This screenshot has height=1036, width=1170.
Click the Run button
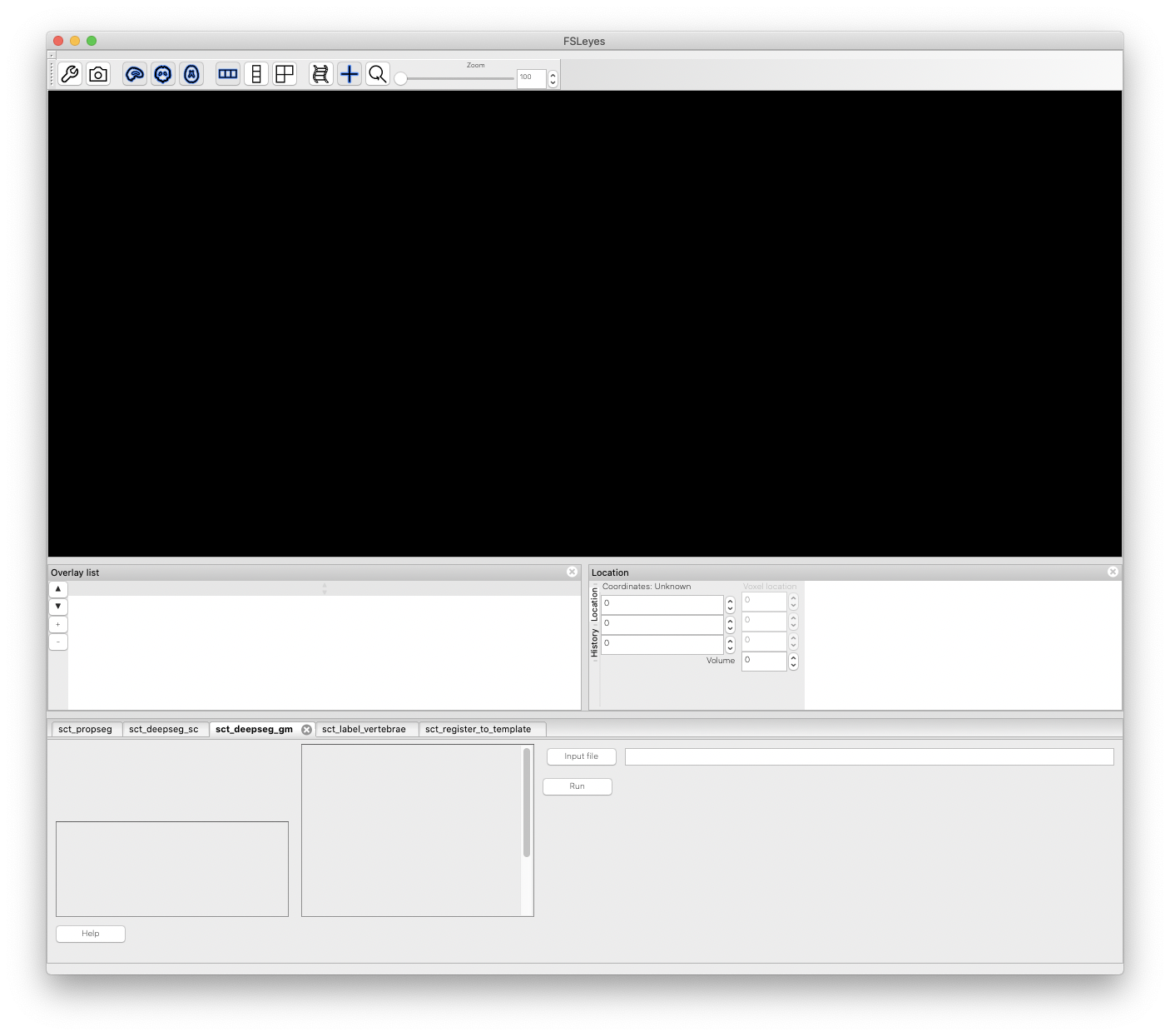click(x=577, y=786)
